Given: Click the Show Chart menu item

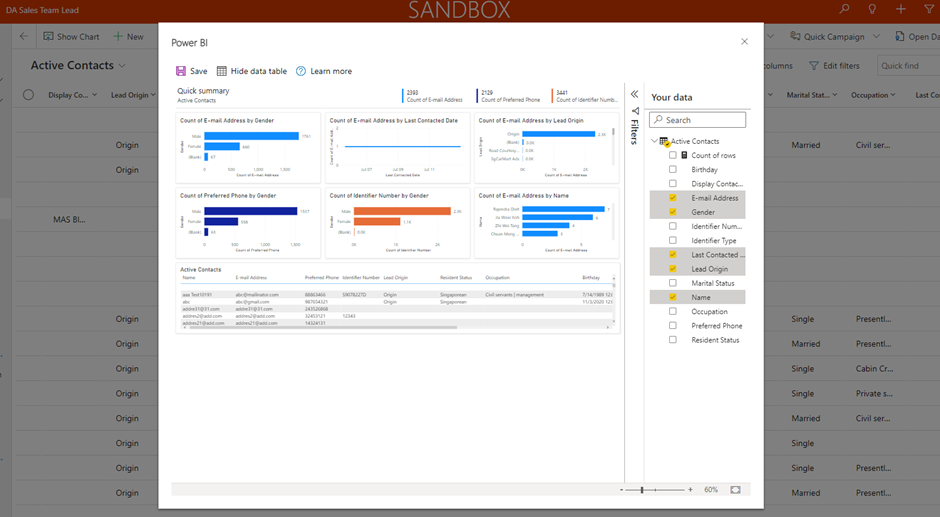Looking at the screenshot, I should [71, 37].
